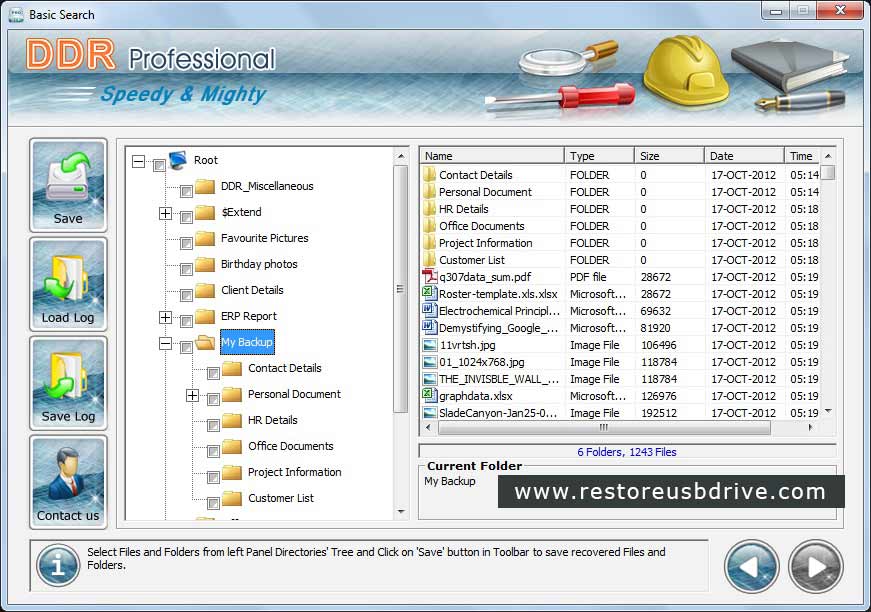Select Contact Details in the folder tree
Viewport: 871px width, 612px height.
coord(284,368)
